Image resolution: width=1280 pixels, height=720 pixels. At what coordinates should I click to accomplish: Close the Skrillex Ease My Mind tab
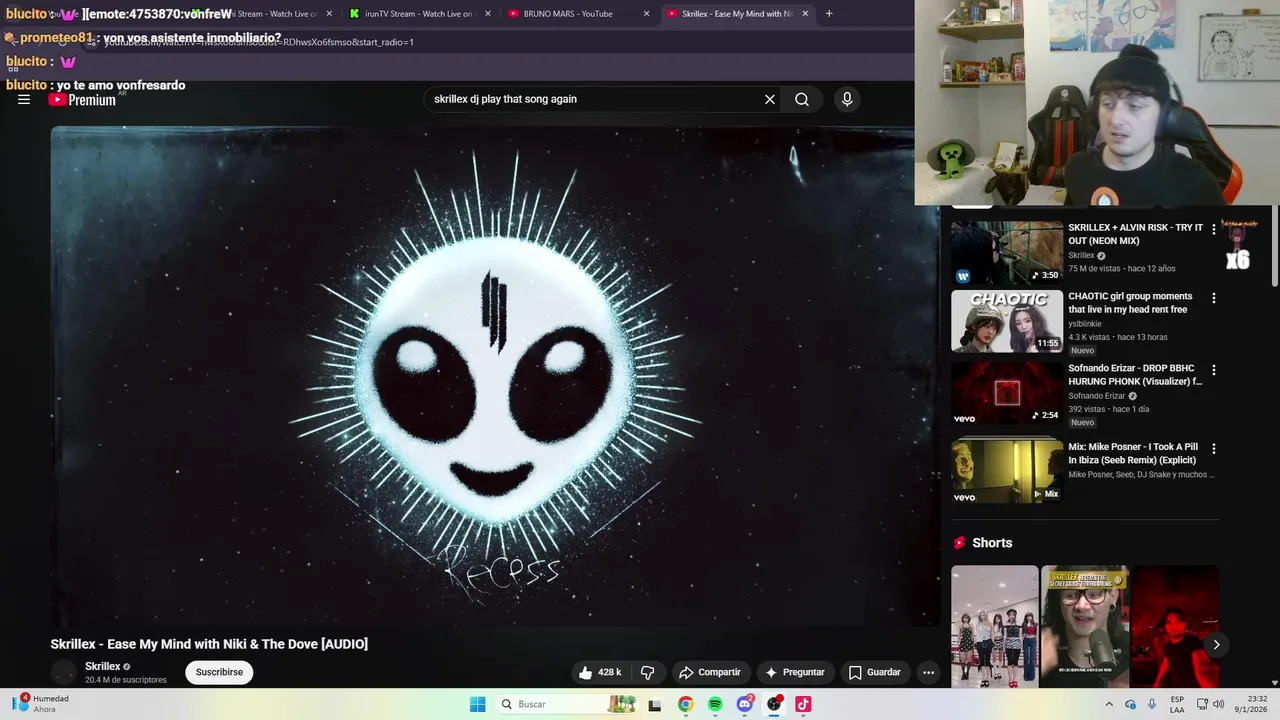[805, 14]
